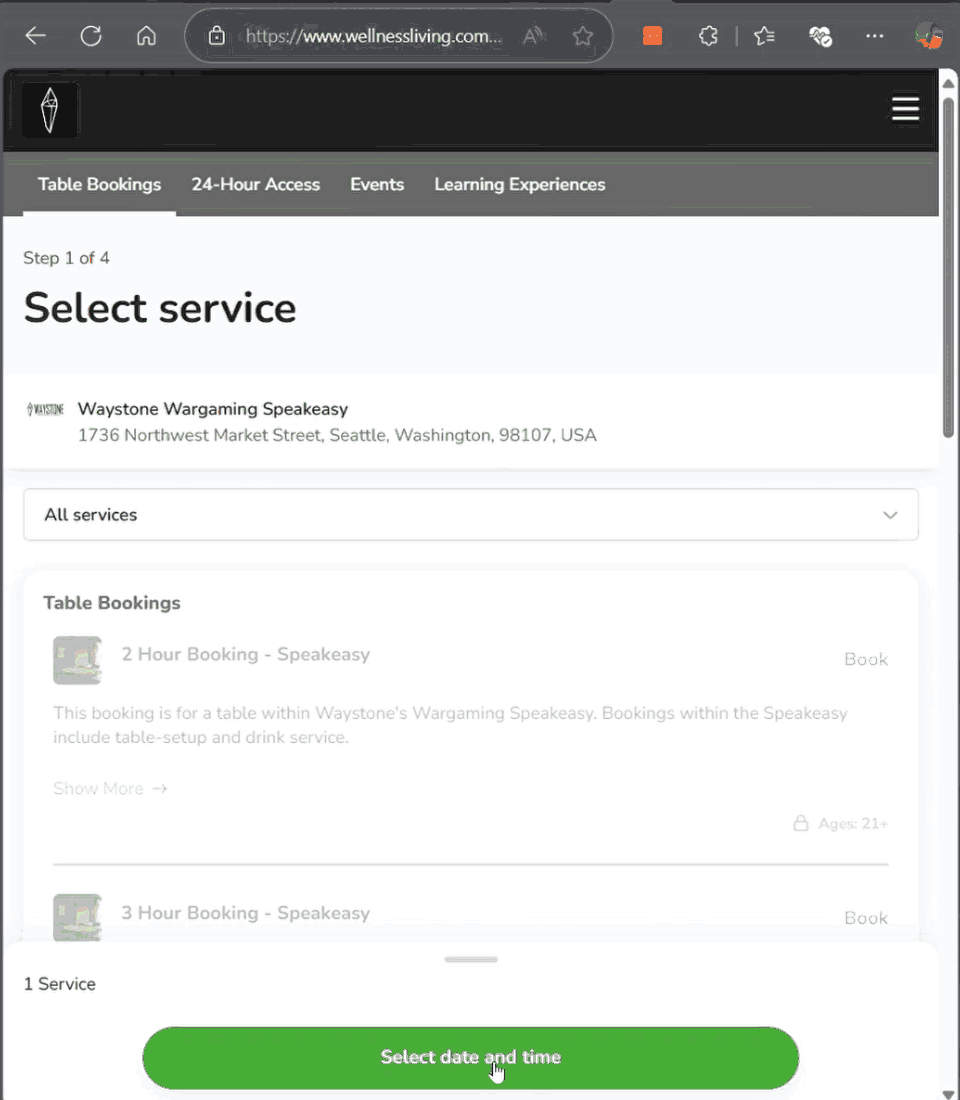Click the Step 1 of 4 indicator
Viewport: 960px width, 1100px height.
point(66,258)
